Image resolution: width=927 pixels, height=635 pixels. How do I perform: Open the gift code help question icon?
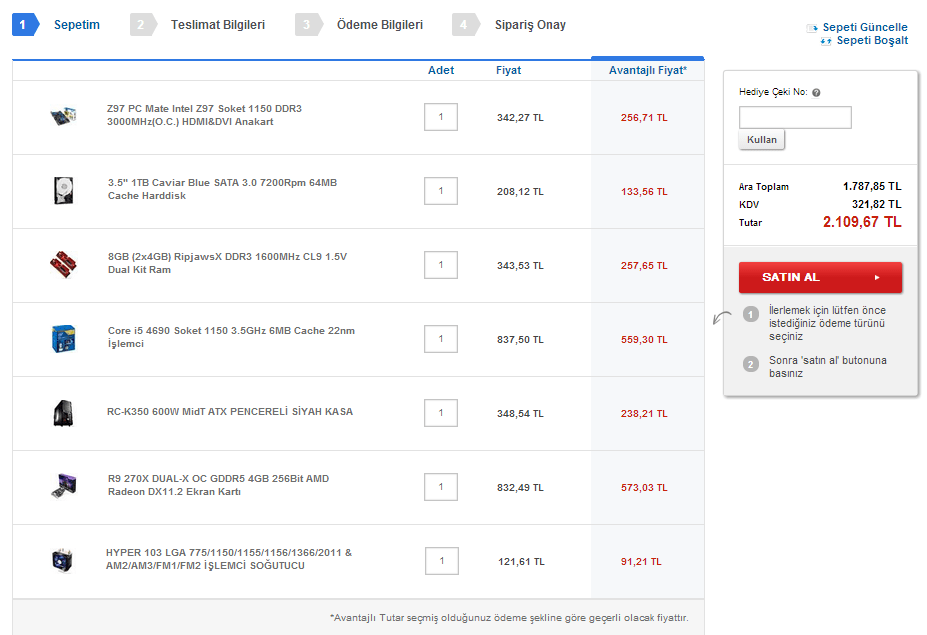816,92
